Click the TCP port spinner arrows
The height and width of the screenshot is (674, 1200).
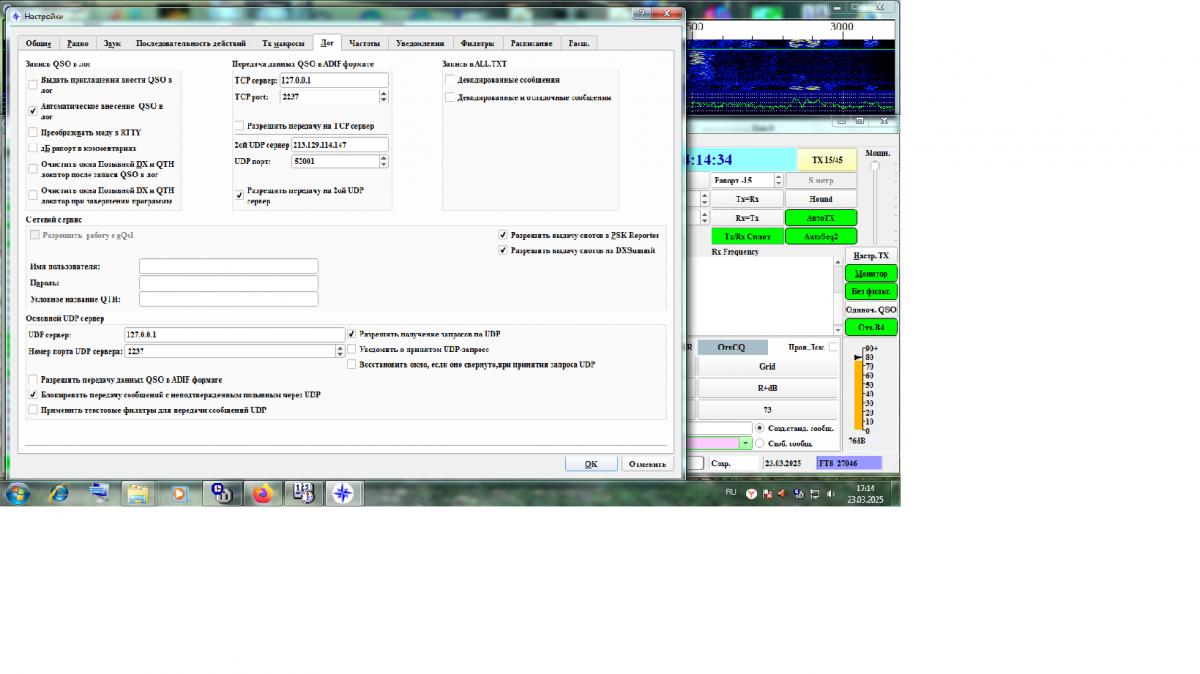[384, 97]
